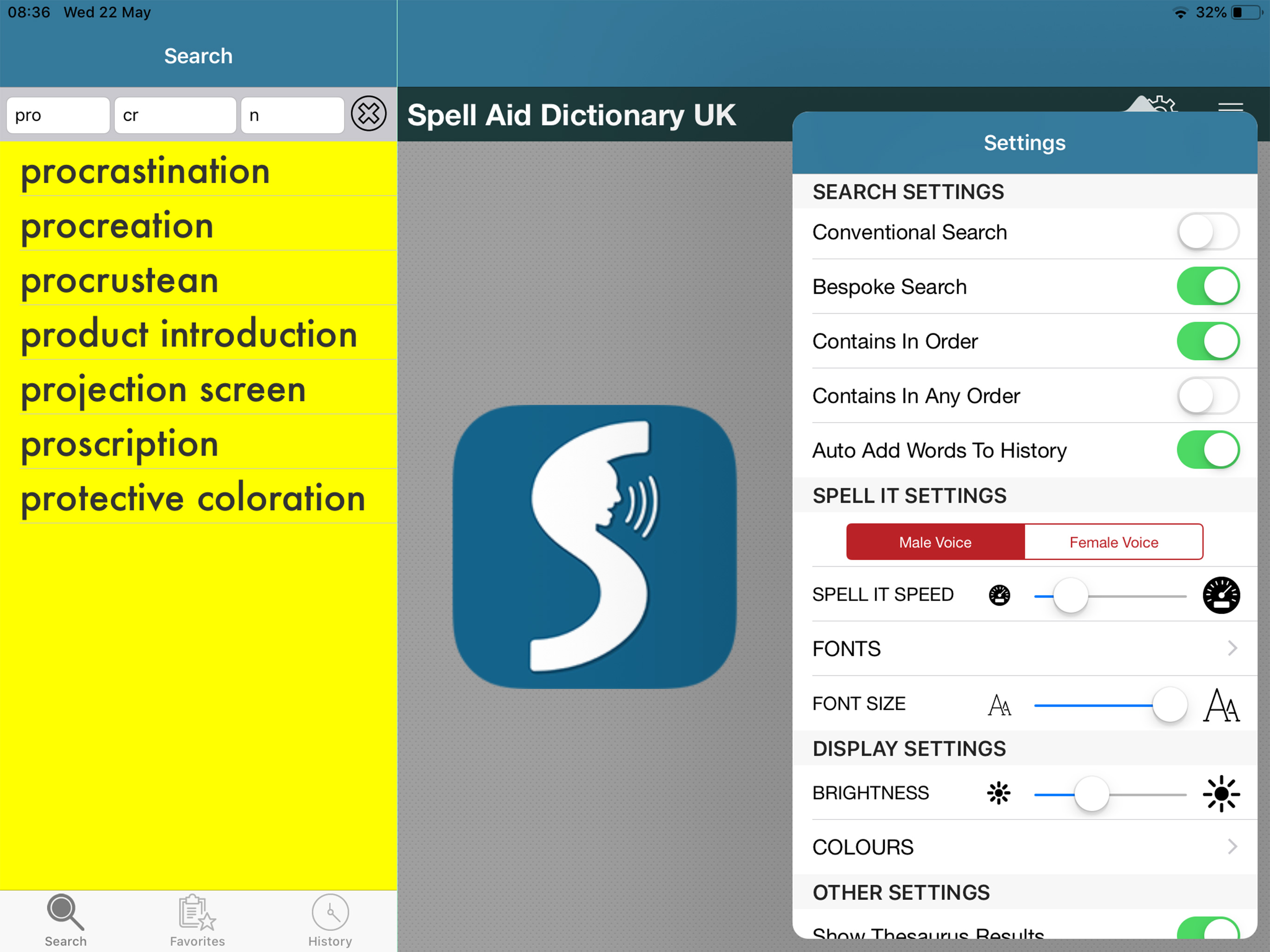Image resolution: width=1270 pixels, height=952 pixels.
Task: Select the word procrustean
Action: [x=198, y=278]
